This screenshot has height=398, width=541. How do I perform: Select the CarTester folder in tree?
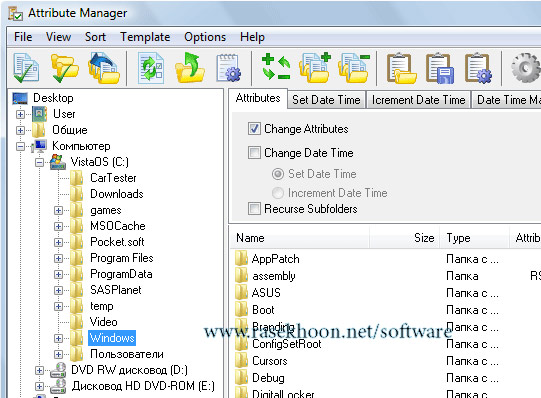(113, 178)
